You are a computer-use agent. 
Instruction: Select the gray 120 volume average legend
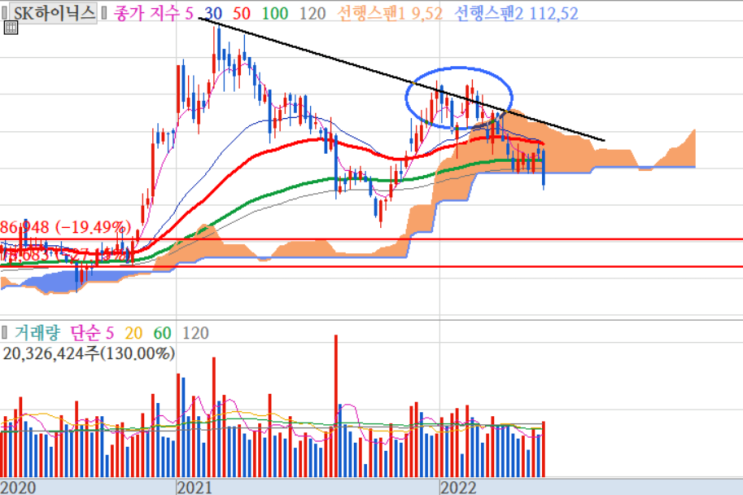pos(195,333)
